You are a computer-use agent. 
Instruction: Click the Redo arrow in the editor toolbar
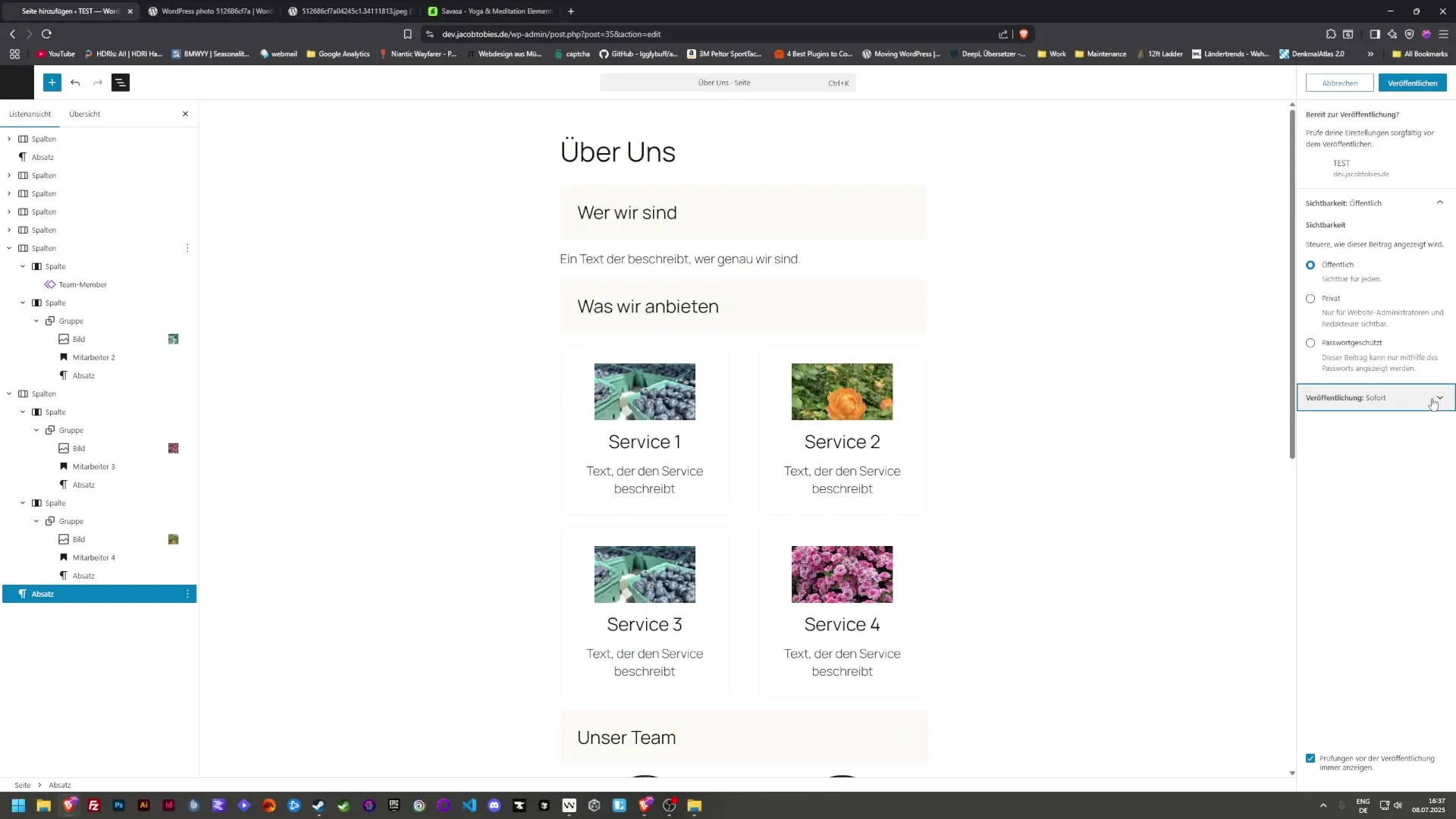[x=97, y=83]
